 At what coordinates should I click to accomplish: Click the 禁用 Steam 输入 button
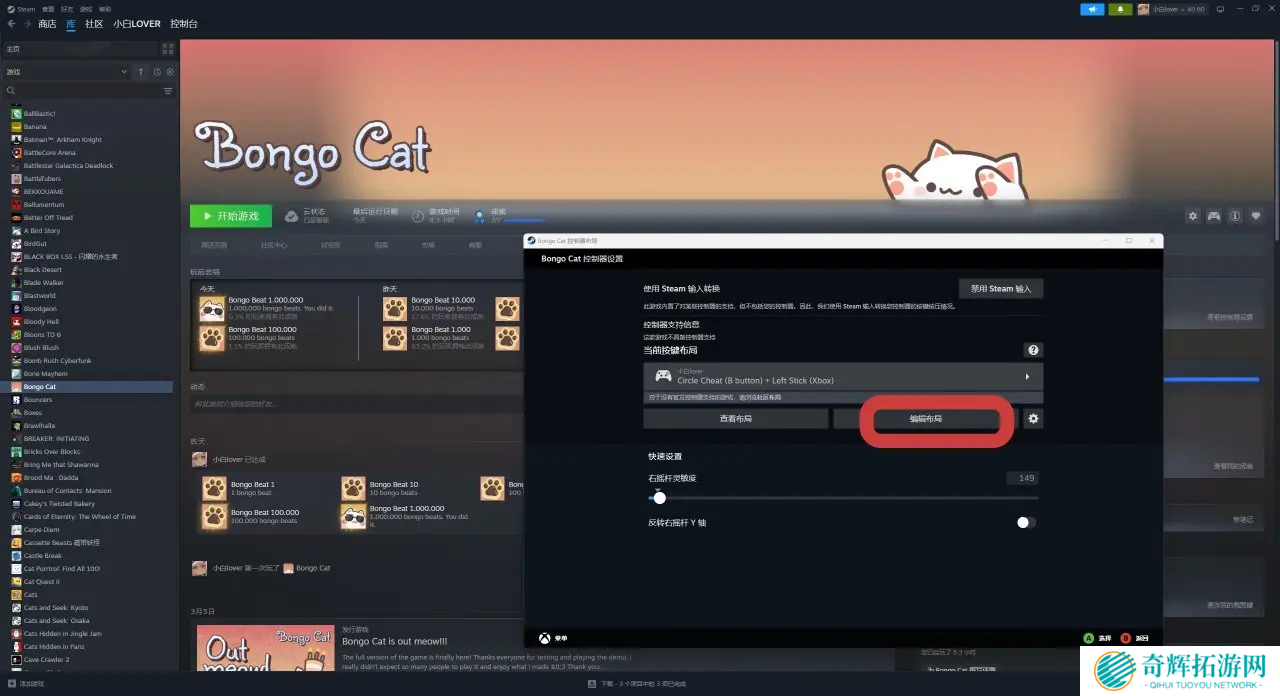click(1000, 288)
